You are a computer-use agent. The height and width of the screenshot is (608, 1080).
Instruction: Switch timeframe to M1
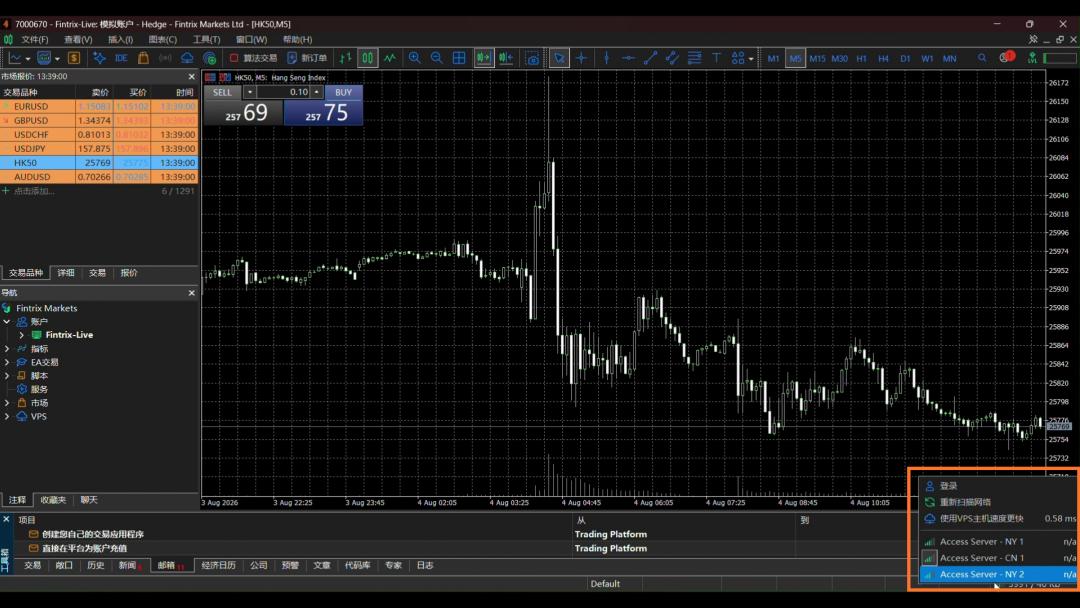point(773,59)
